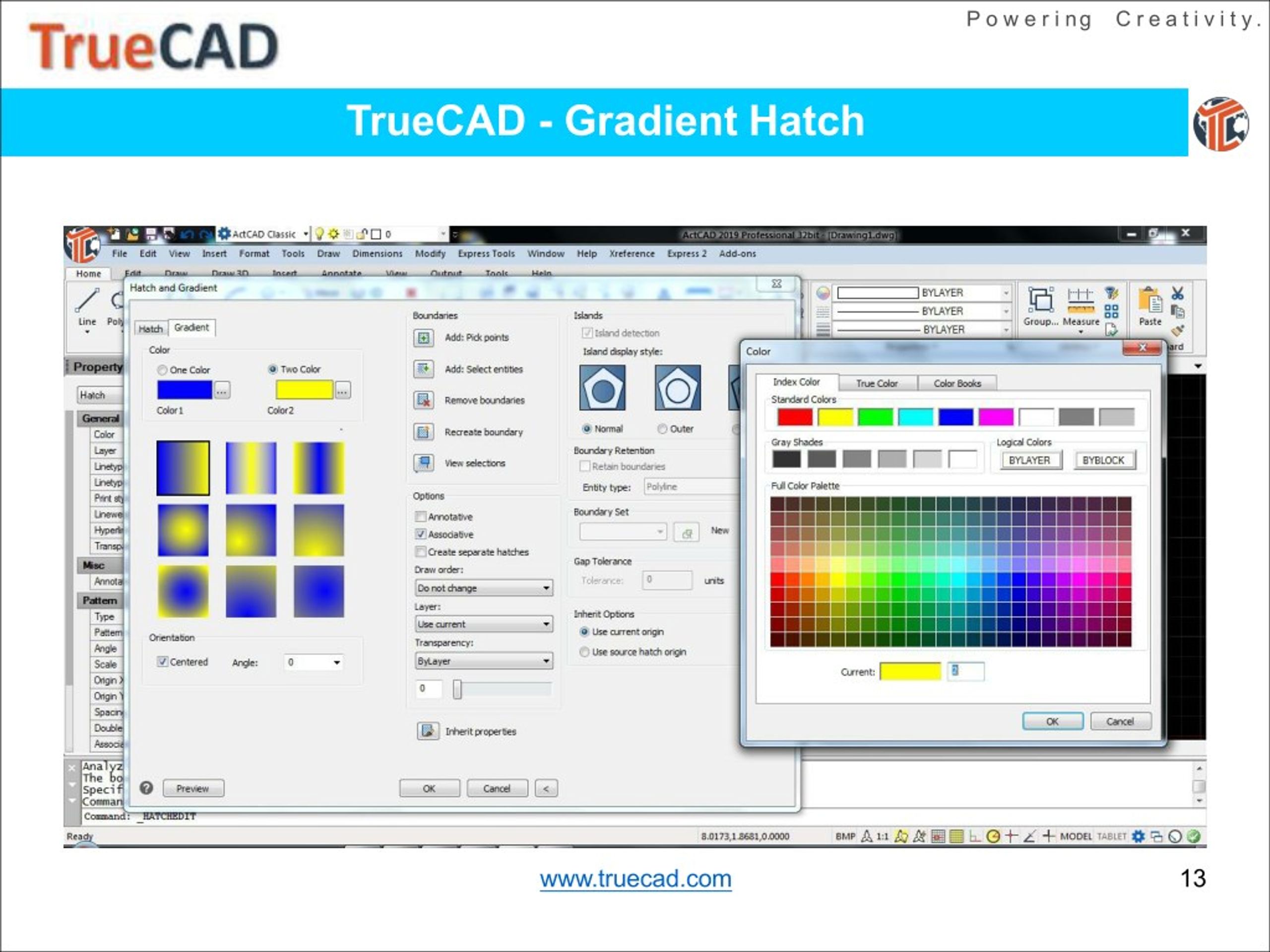
Task: Click the Preview button
Action: 193,788
